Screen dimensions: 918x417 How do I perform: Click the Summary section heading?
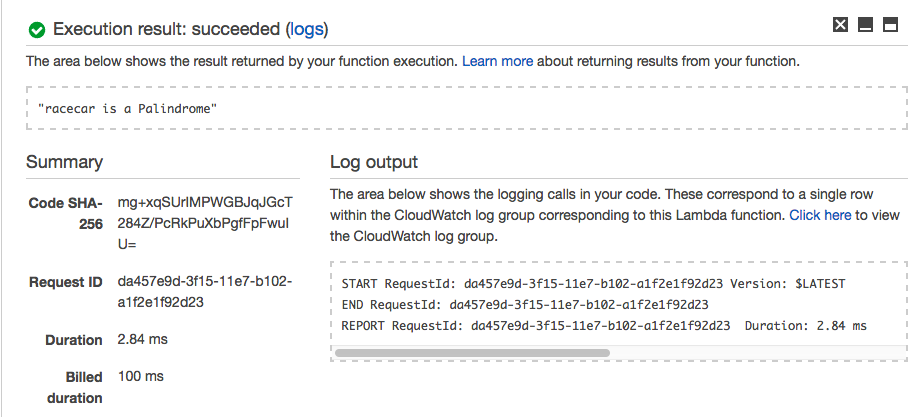[64, 162]
